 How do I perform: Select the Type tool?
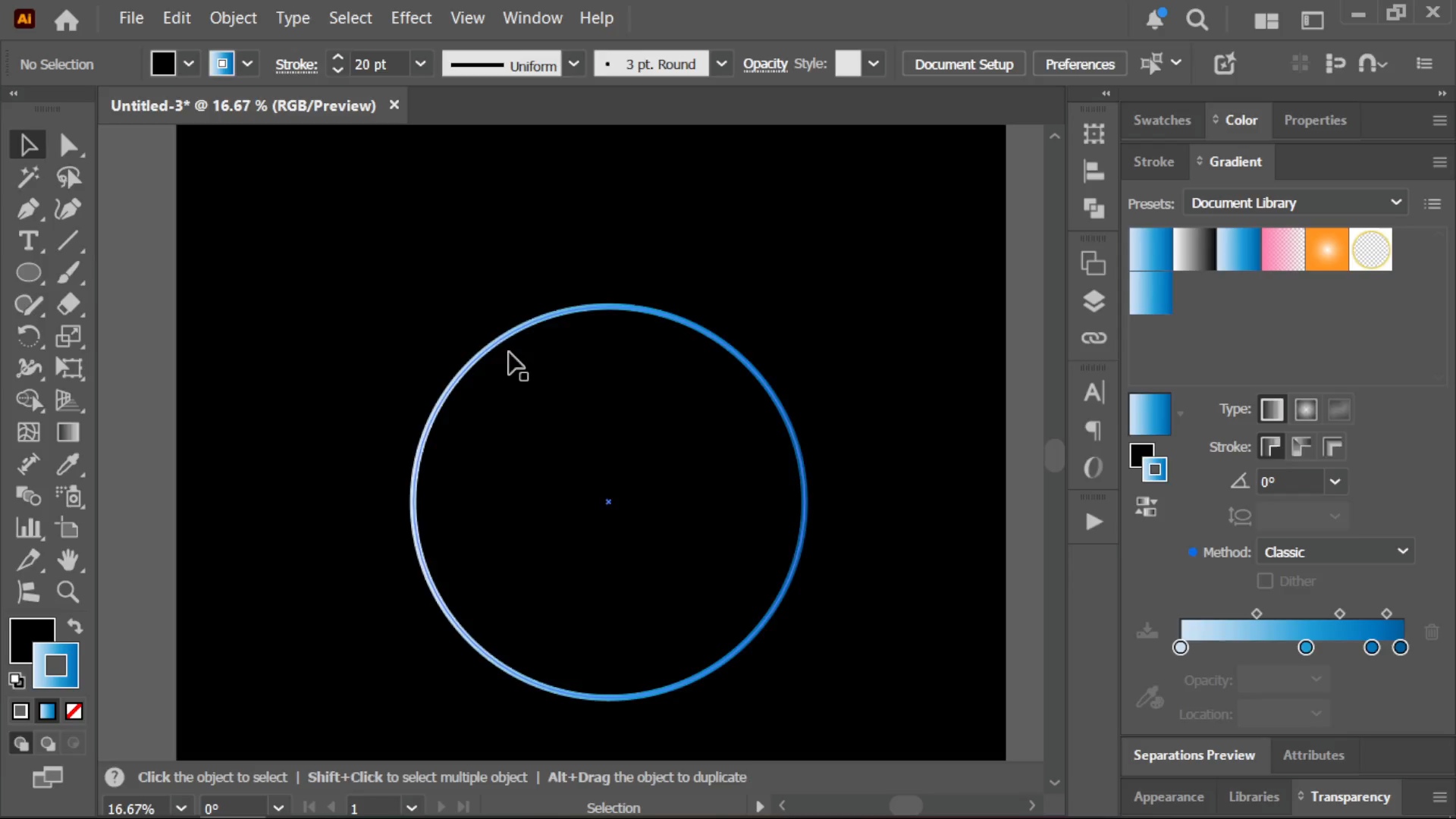click(x=28, y=241)
